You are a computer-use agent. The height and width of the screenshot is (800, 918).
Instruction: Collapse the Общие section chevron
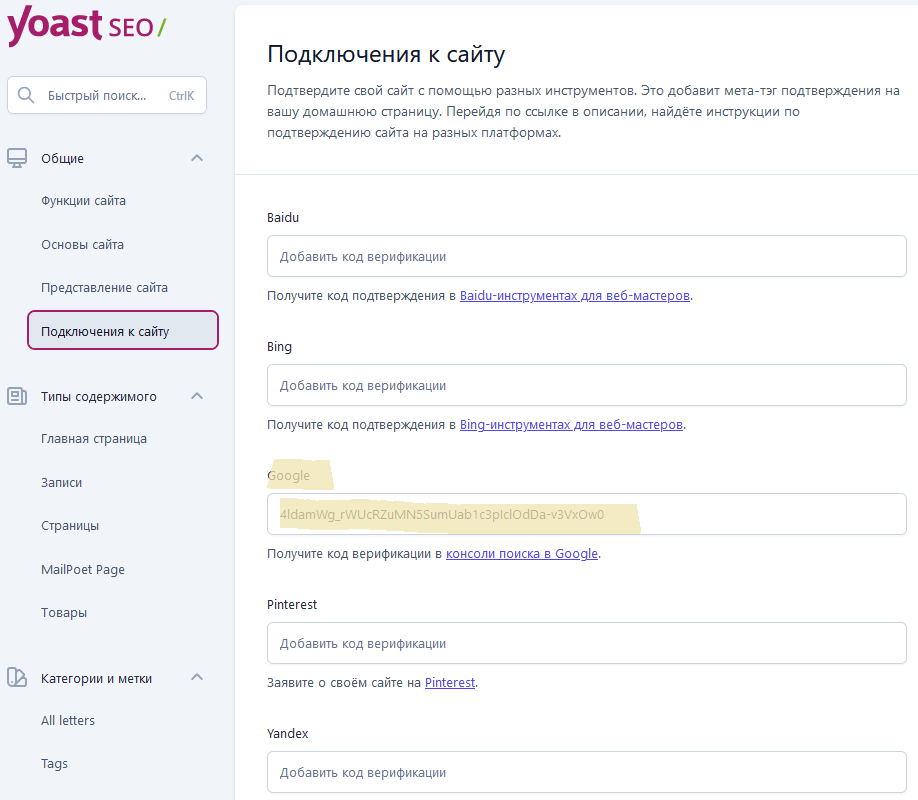coord(197,158)
